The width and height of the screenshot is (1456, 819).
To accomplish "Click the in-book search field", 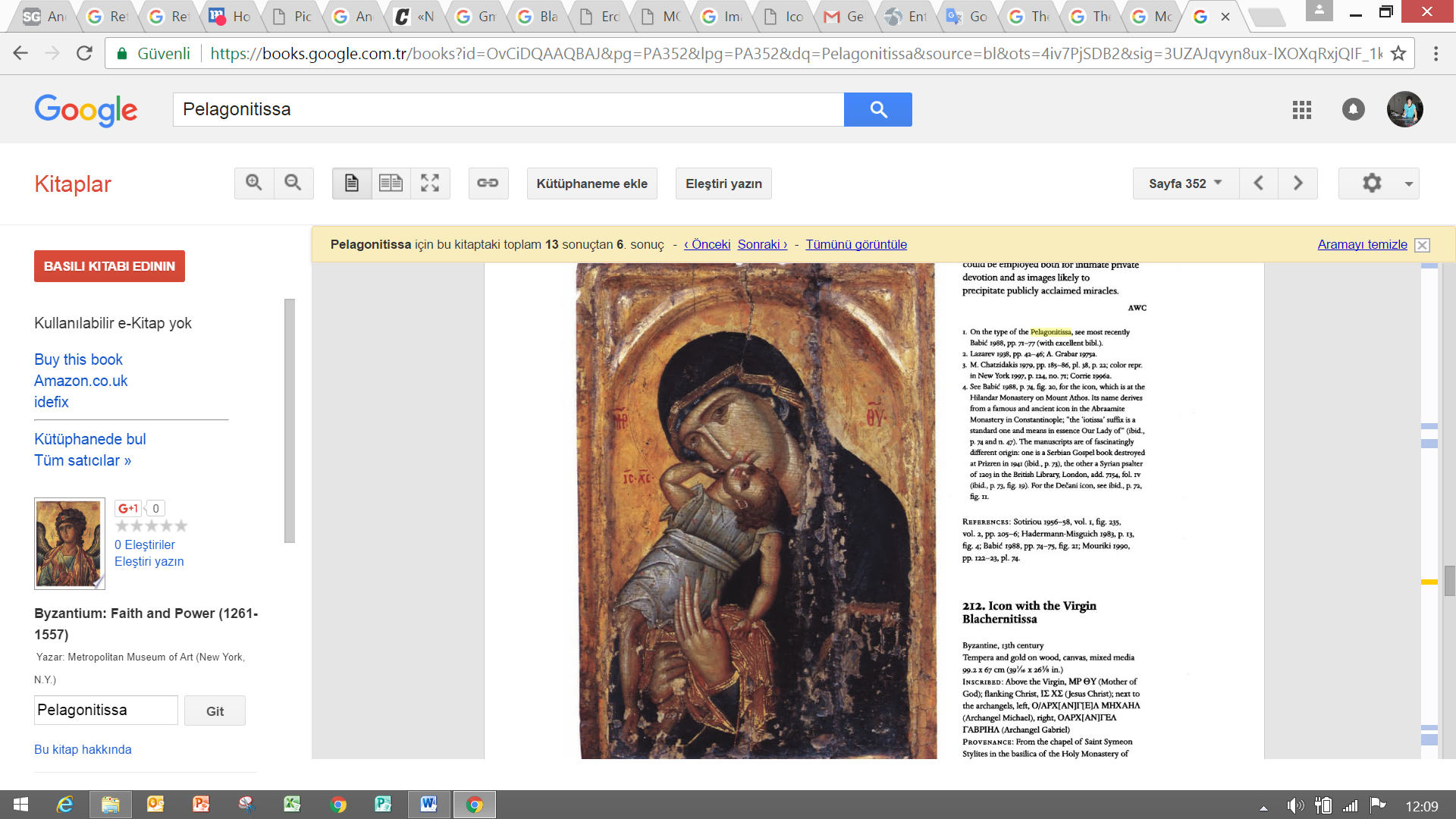I will click(x=106, y=711).
